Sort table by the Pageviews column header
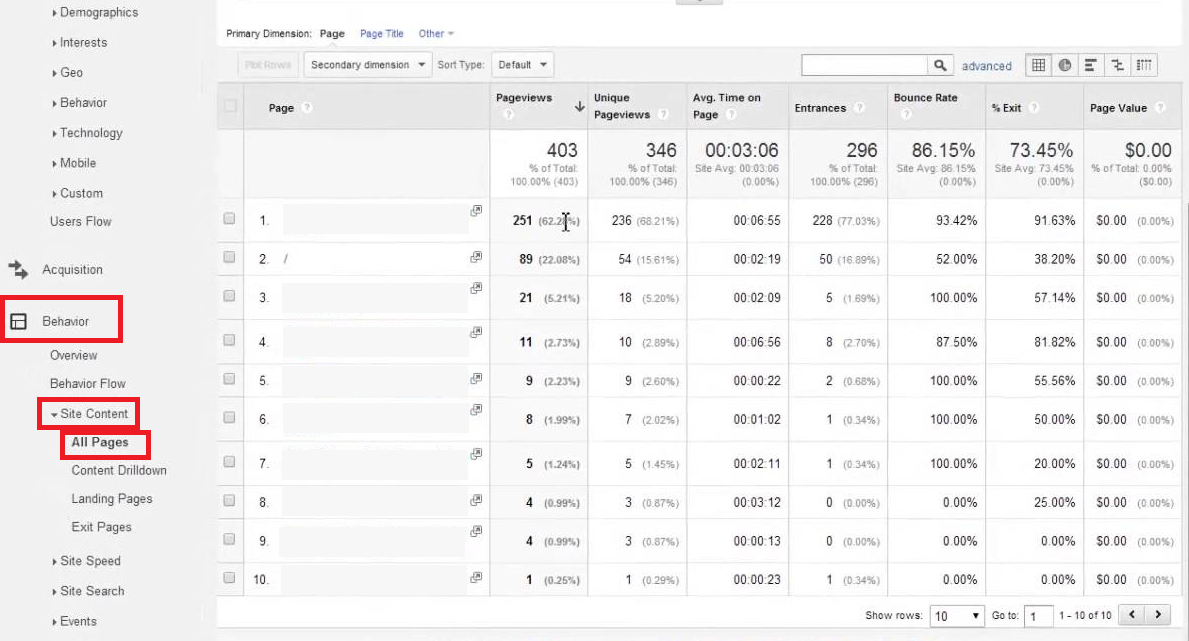The width and height of the screenshot is (1189, 641). [523, 98]
